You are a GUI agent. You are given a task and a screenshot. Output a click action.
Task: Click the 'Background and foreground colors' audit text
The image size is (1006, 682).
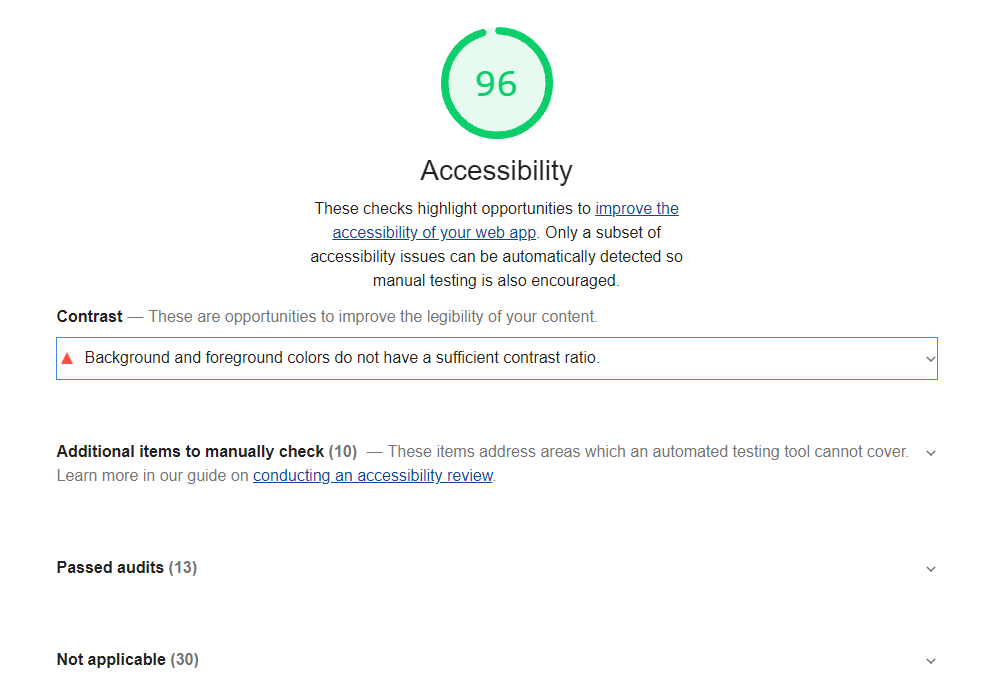point(342,358)
